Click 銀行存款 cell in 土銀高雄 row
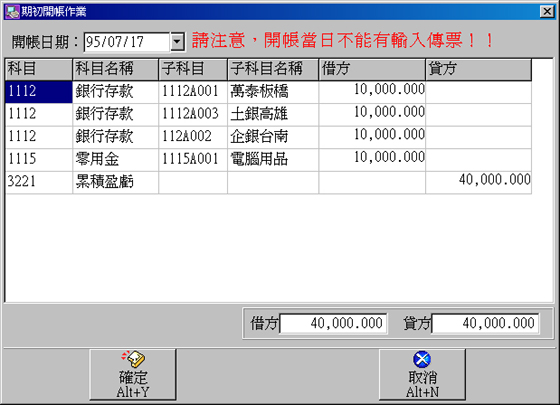This screenshot has width=560, height=405. coord(115,115)
